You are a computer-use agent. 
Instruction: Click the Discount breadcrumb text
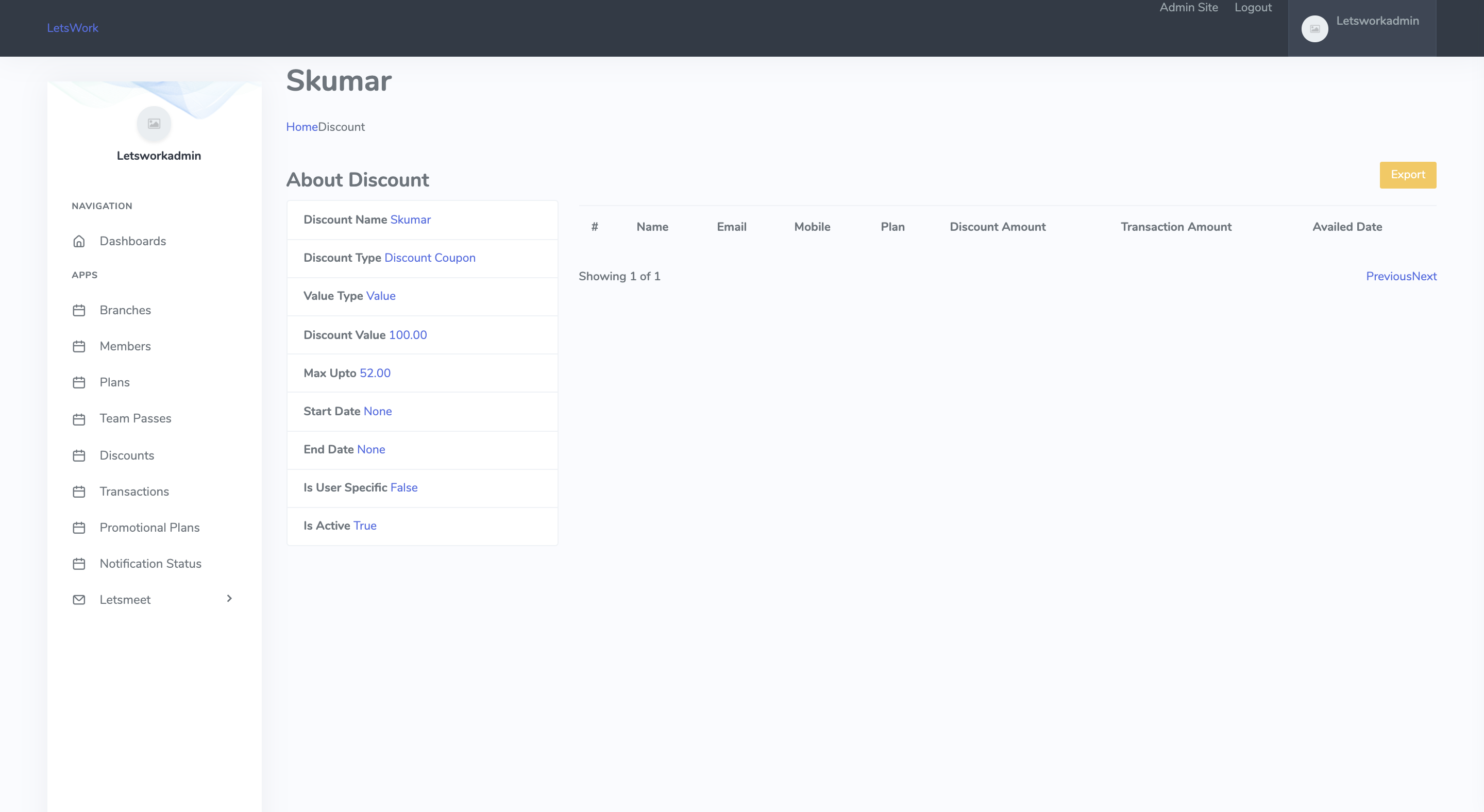tap(341, 127)
